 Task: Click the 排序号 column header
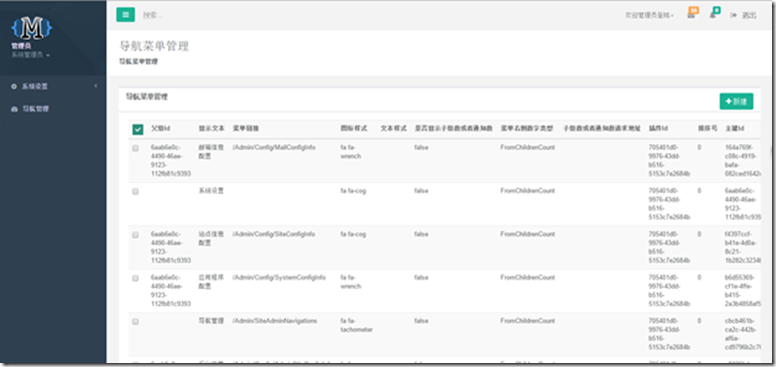pyautogui.click(x=707, y=128)
